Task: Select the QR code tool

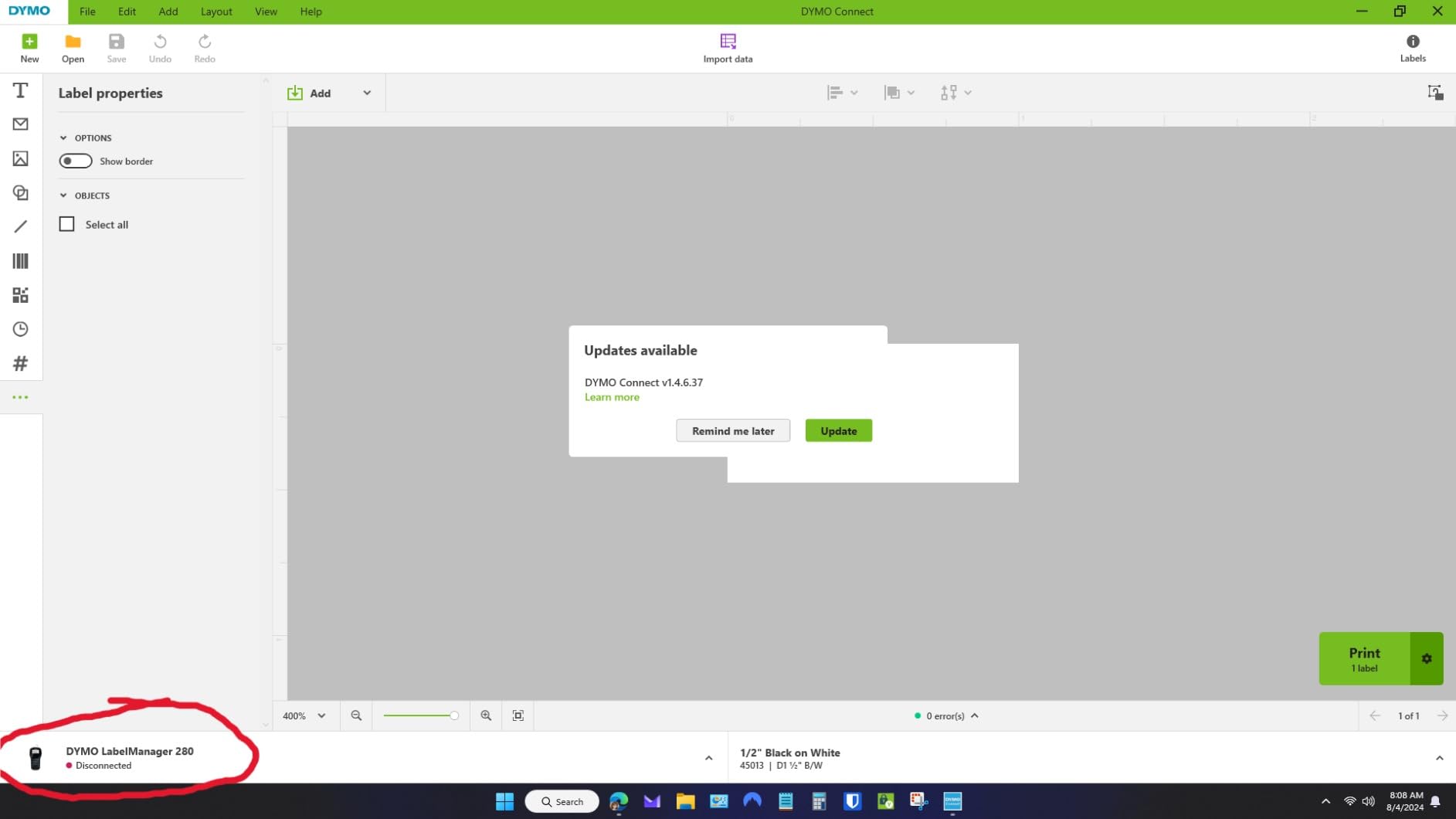Action: pos(21,295)
